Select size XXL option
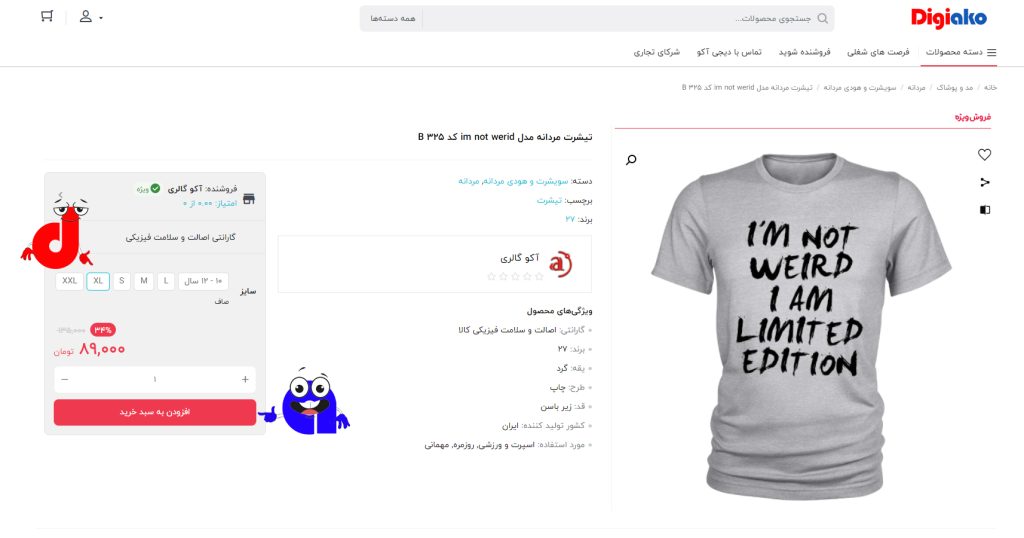The height and width of the screenshot is (538, 1024). coord(69,281)
